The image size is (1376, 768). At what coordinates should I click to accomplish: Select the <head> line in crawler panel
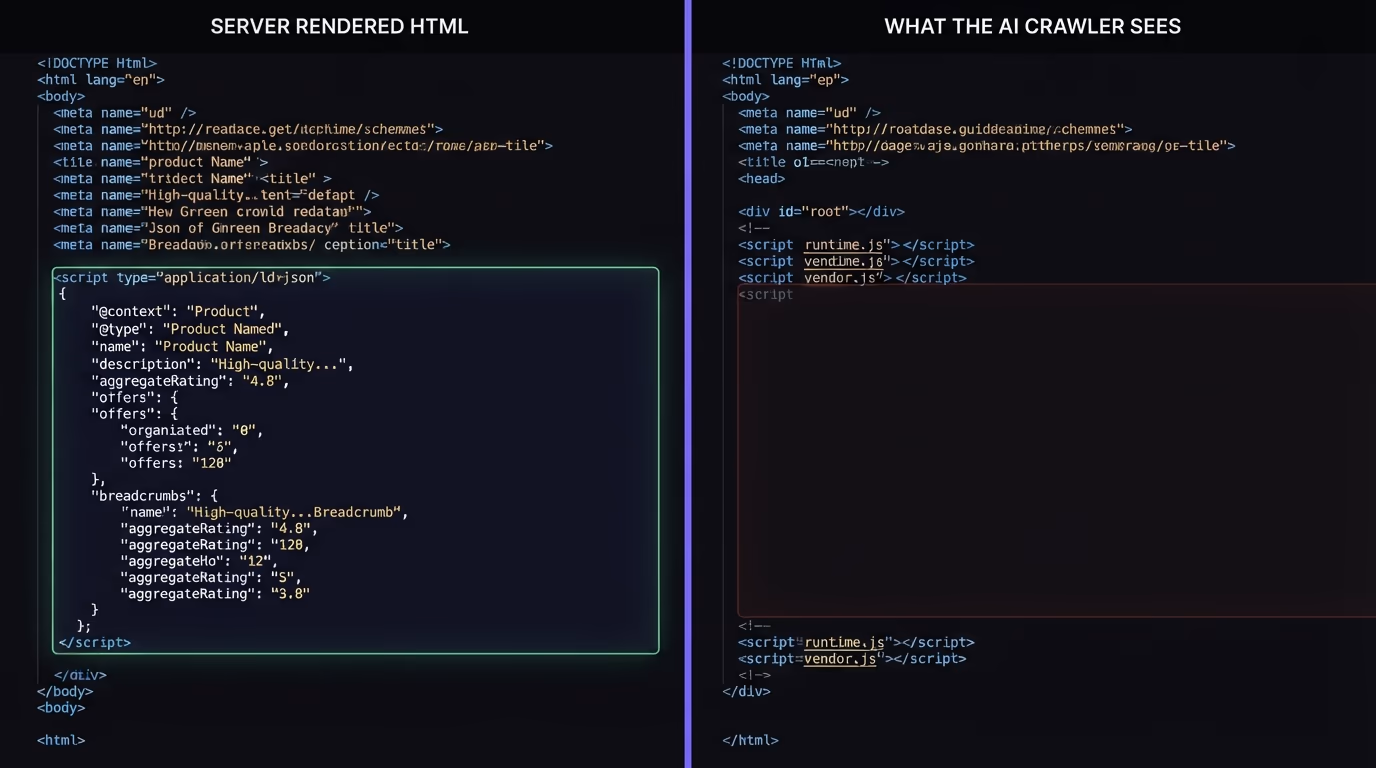[x=762, y=178]
